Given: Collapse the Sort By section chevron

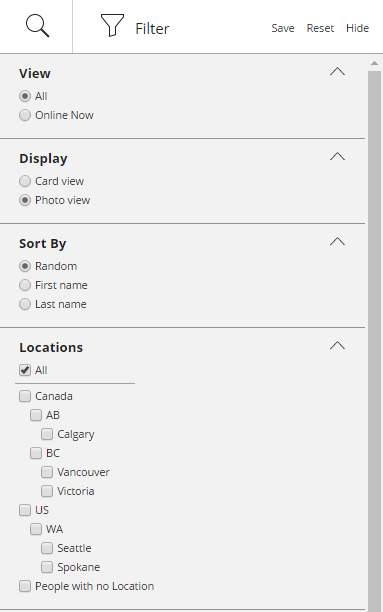Looking at the screenshot, I should pos(337,242).
